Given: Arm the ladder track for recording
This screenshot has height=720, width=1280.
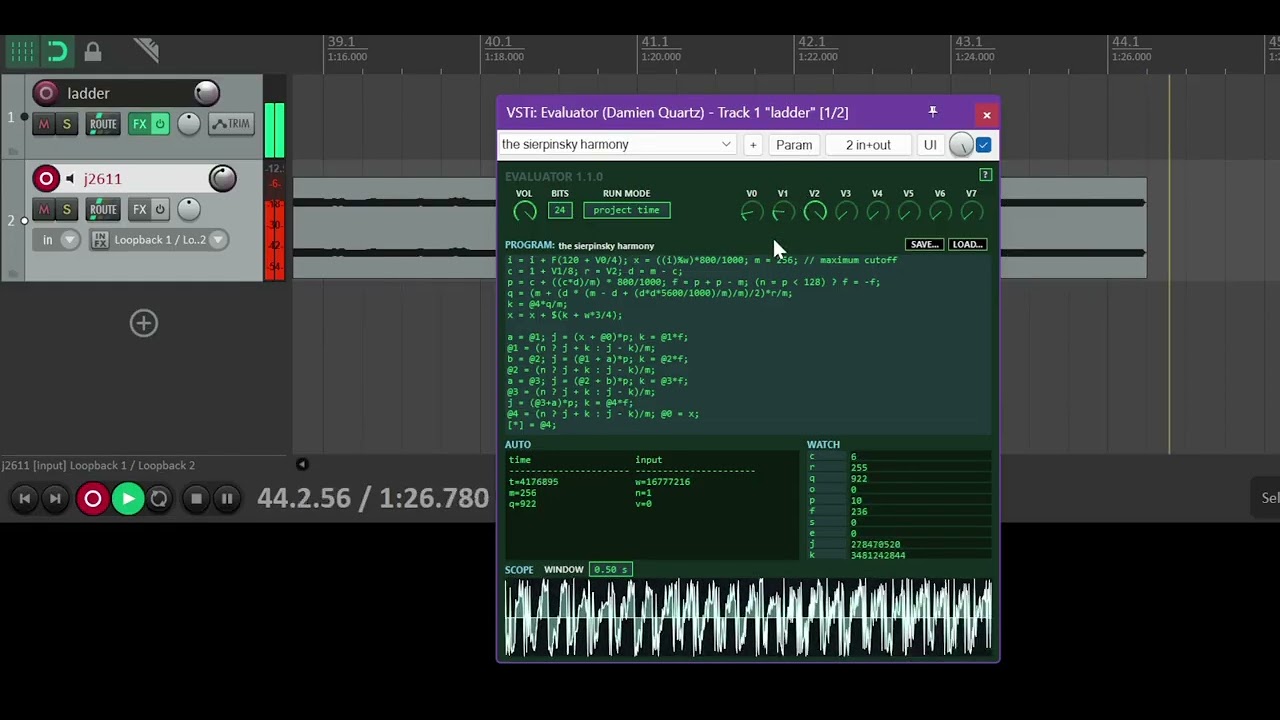Looking at the screenshot, I should 46,93.
